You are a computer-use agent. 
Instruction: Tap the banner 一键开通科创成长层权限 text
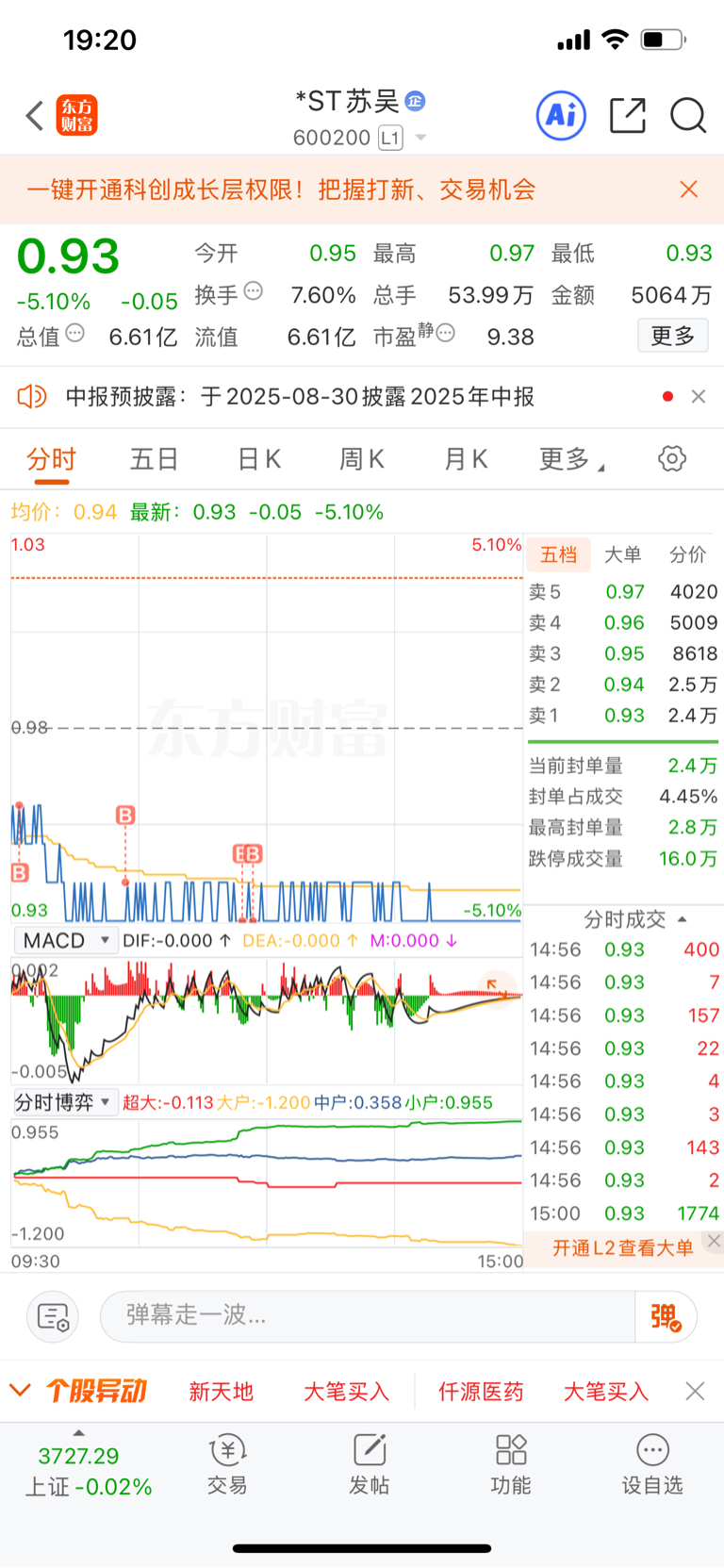click(281, 190)
